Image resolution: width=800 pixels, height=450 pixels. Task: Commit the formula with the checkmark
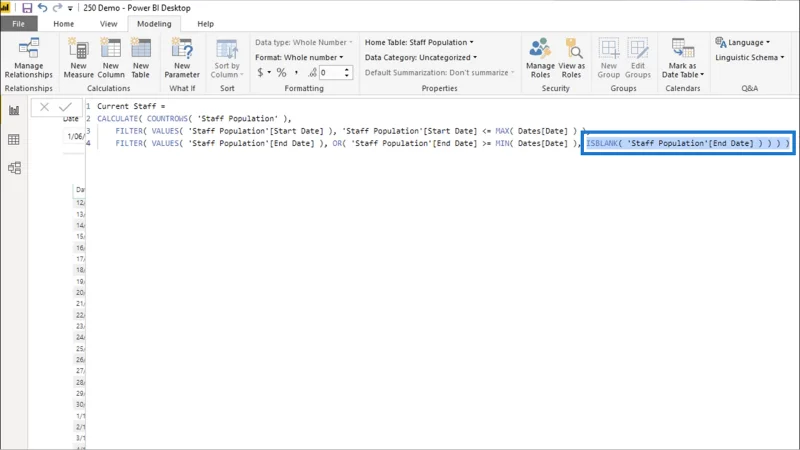(65, 107)
